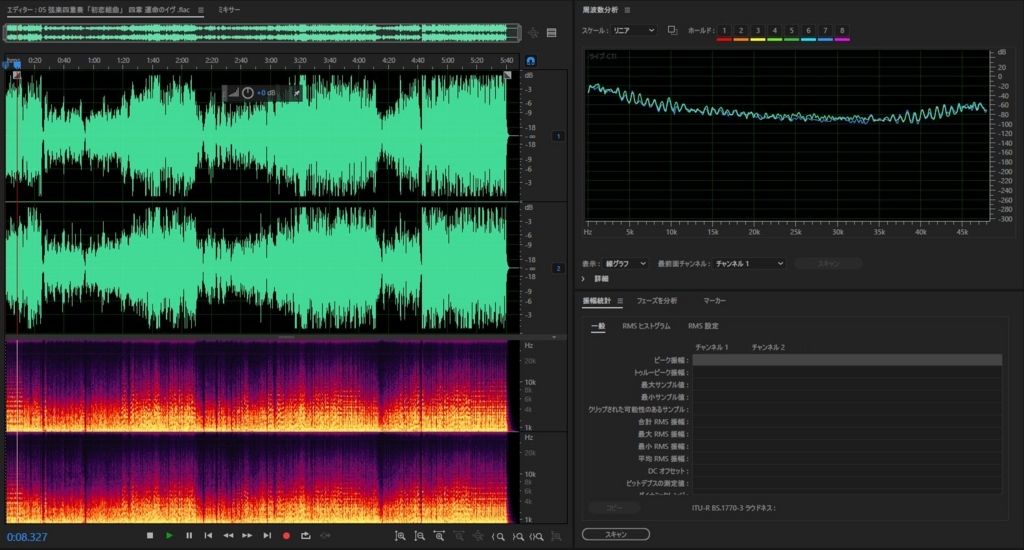Click the fade-out handle at waveform end
The image size is (1024, 550).
tap(507, 76)
